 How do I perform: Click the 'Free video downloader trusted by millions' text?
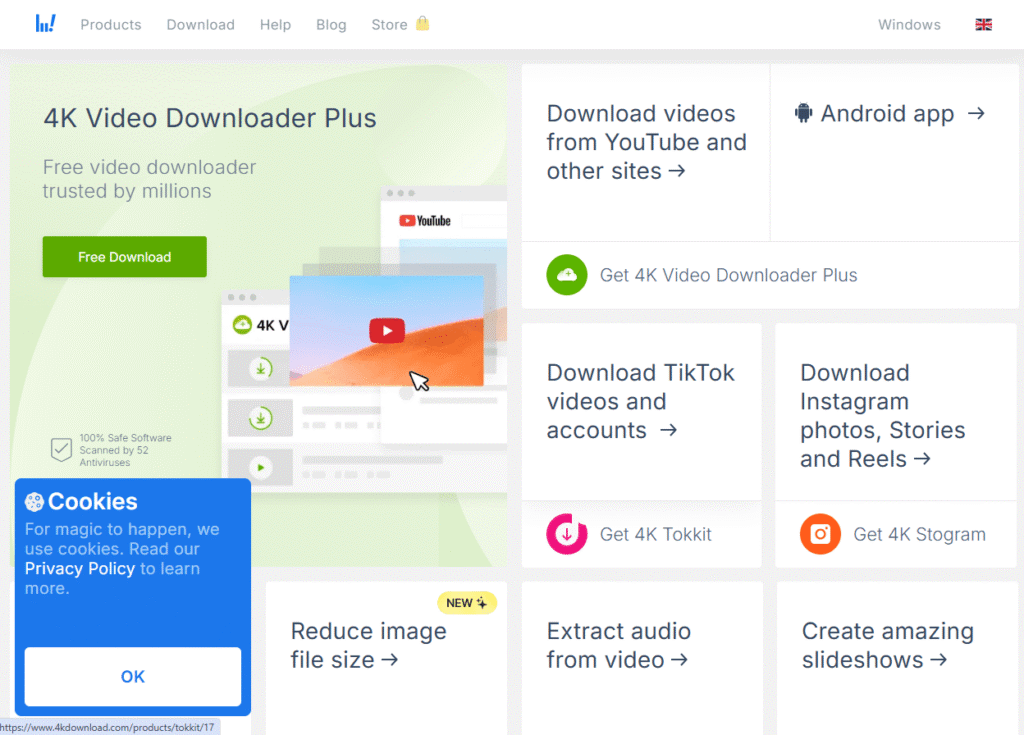(149, 179)
